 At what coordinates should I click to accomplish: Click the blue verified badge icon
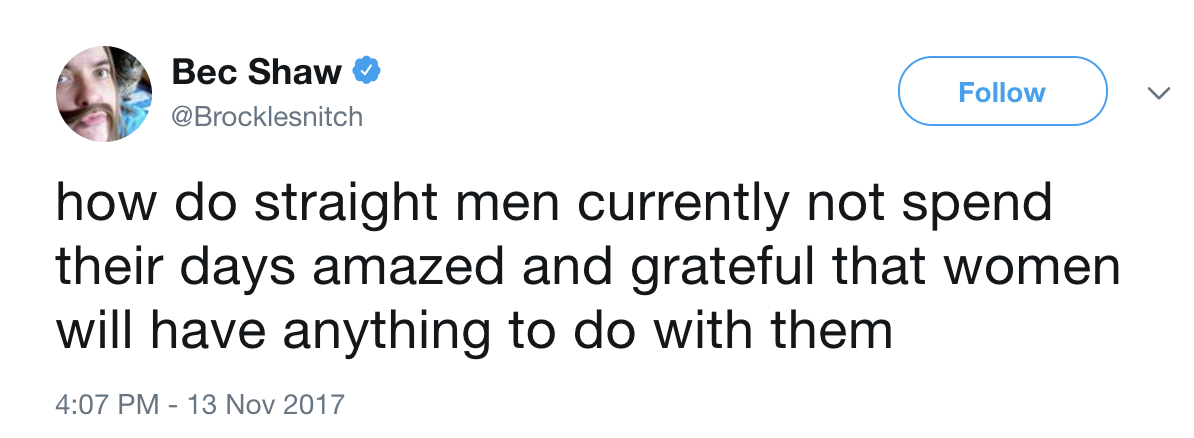pyautogui.click(x=366, y=72)
